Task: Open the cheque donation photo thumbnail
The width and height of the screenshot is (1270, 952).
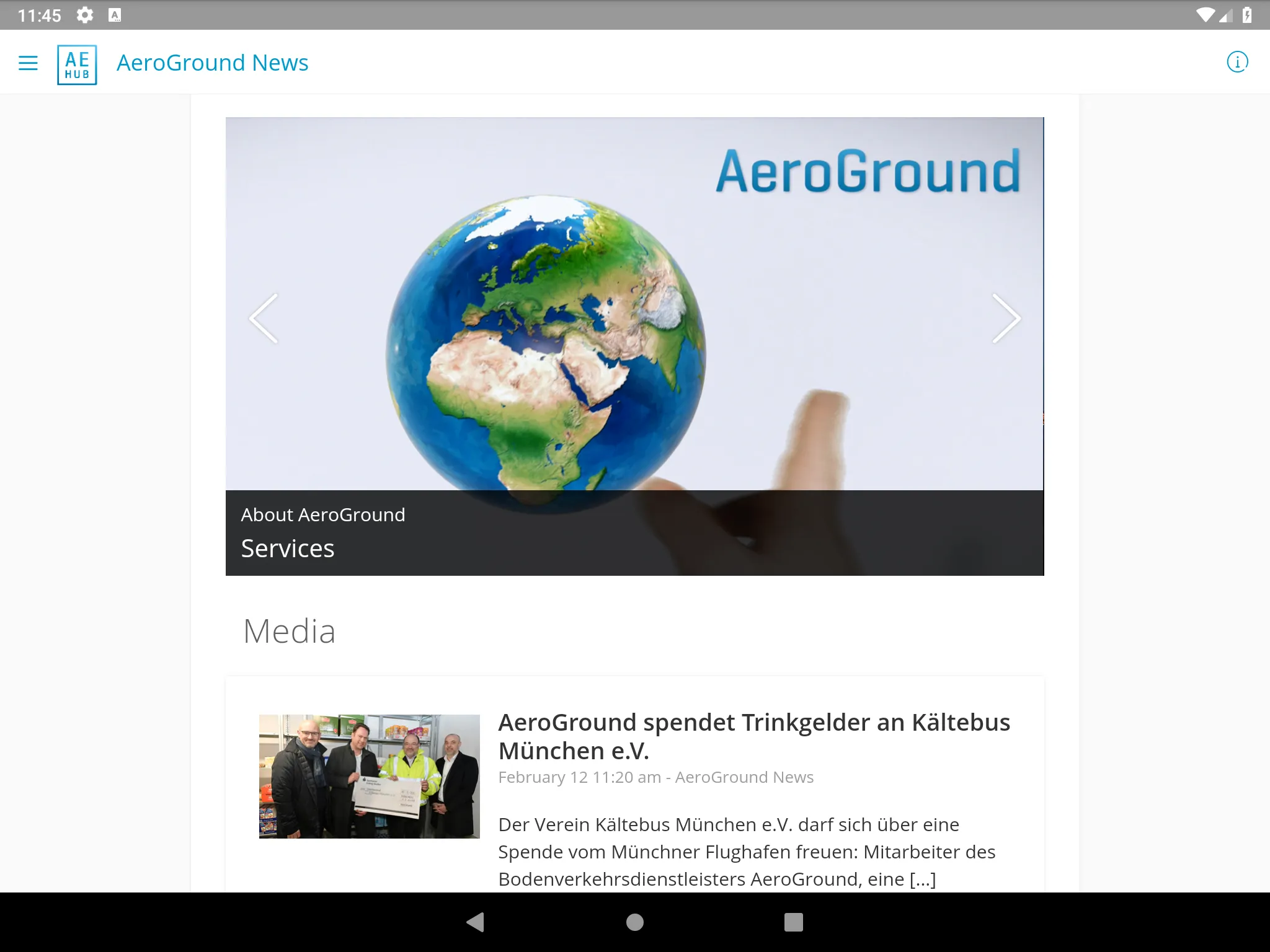Action: 370,777
